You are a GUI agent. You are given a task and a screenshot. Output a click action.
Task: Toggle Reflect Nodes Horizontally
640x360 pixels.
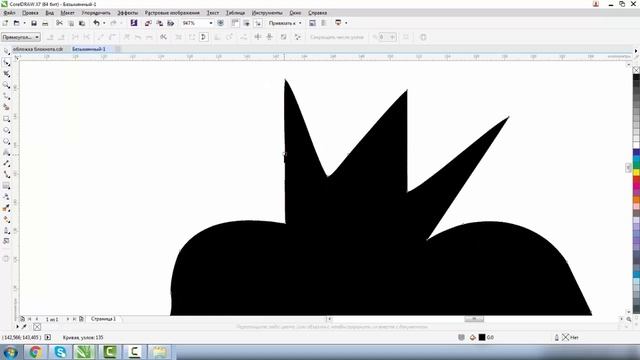258,37
